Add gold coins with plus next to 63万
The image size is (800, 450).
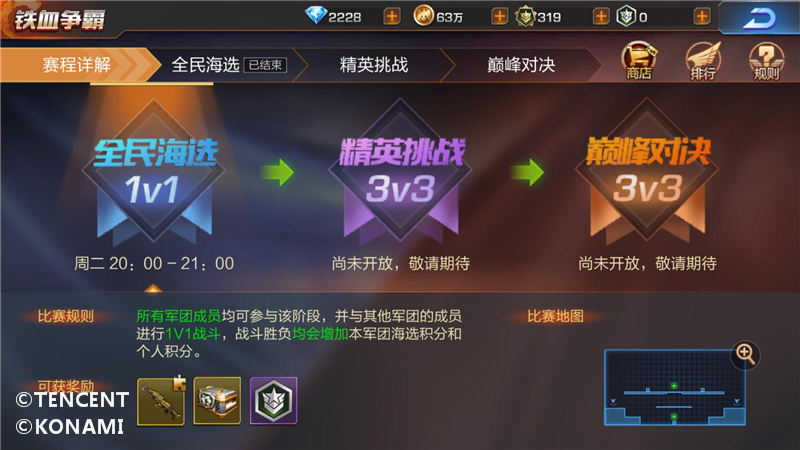pyautogui.click(x=499, y=17)
